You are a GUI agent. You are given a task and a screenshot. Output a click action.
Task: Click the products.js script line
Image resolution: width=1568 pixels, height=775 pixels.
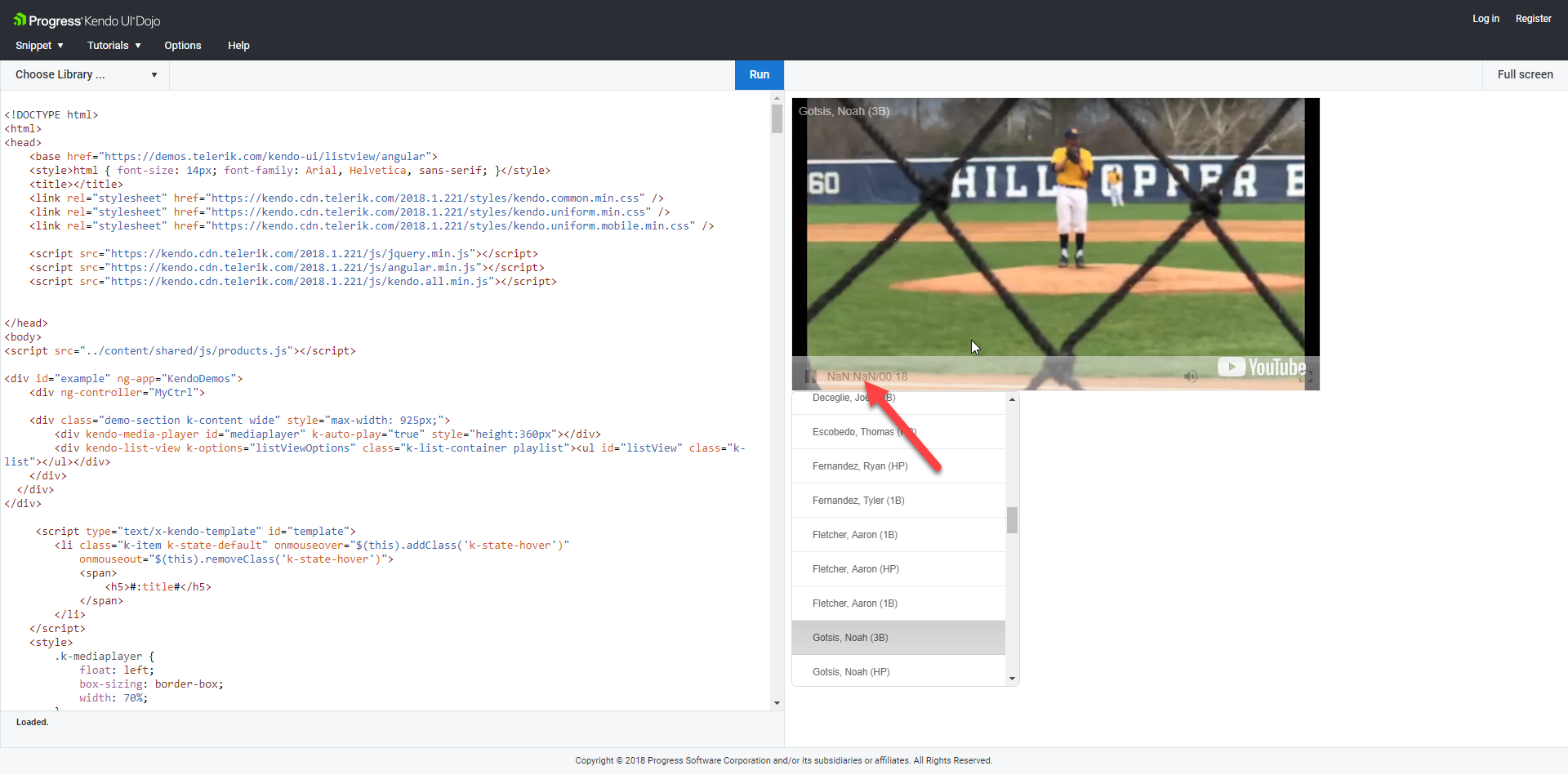[180, 351]
